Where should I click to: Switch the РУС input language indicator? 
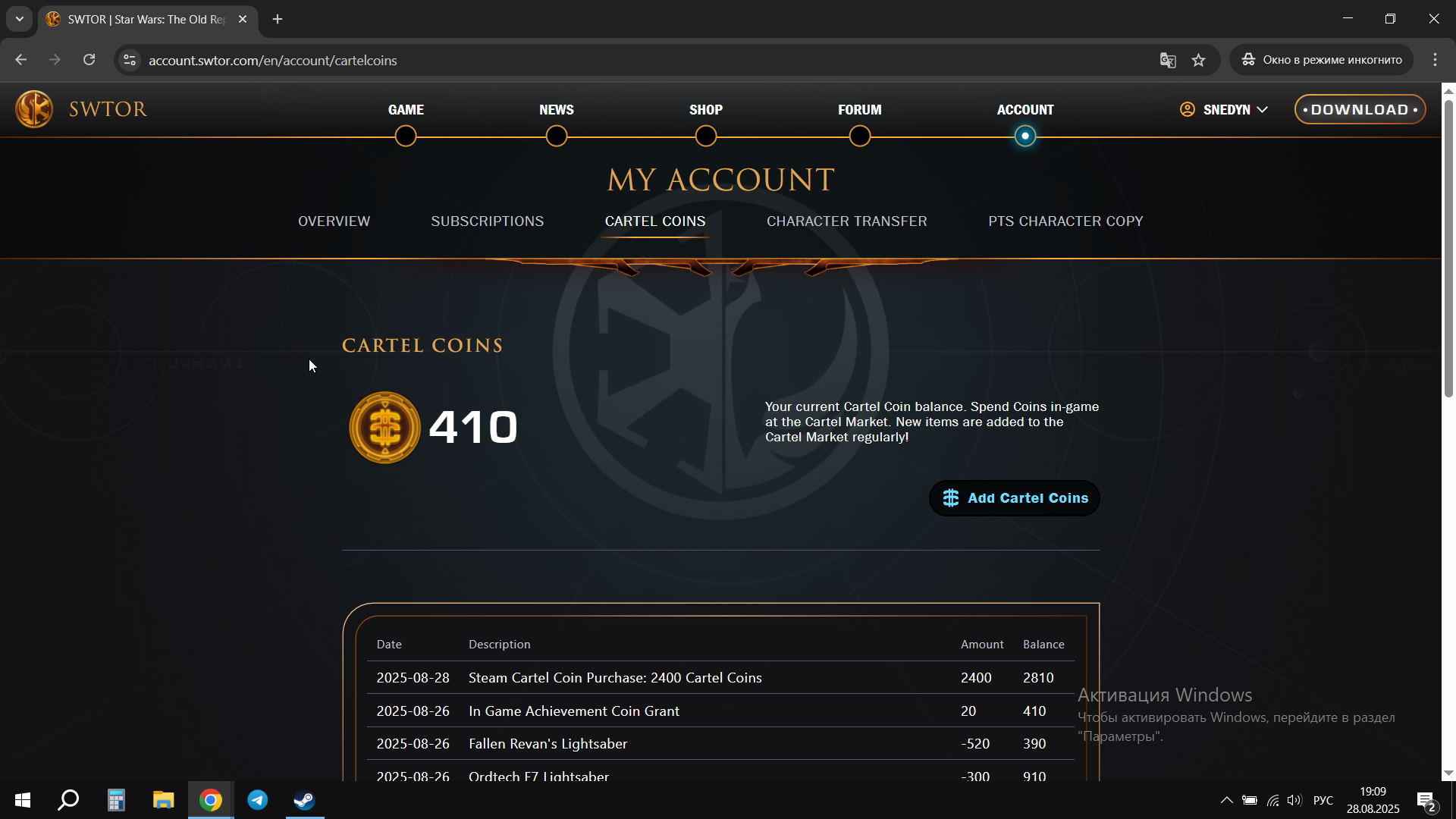(1323, 800)
